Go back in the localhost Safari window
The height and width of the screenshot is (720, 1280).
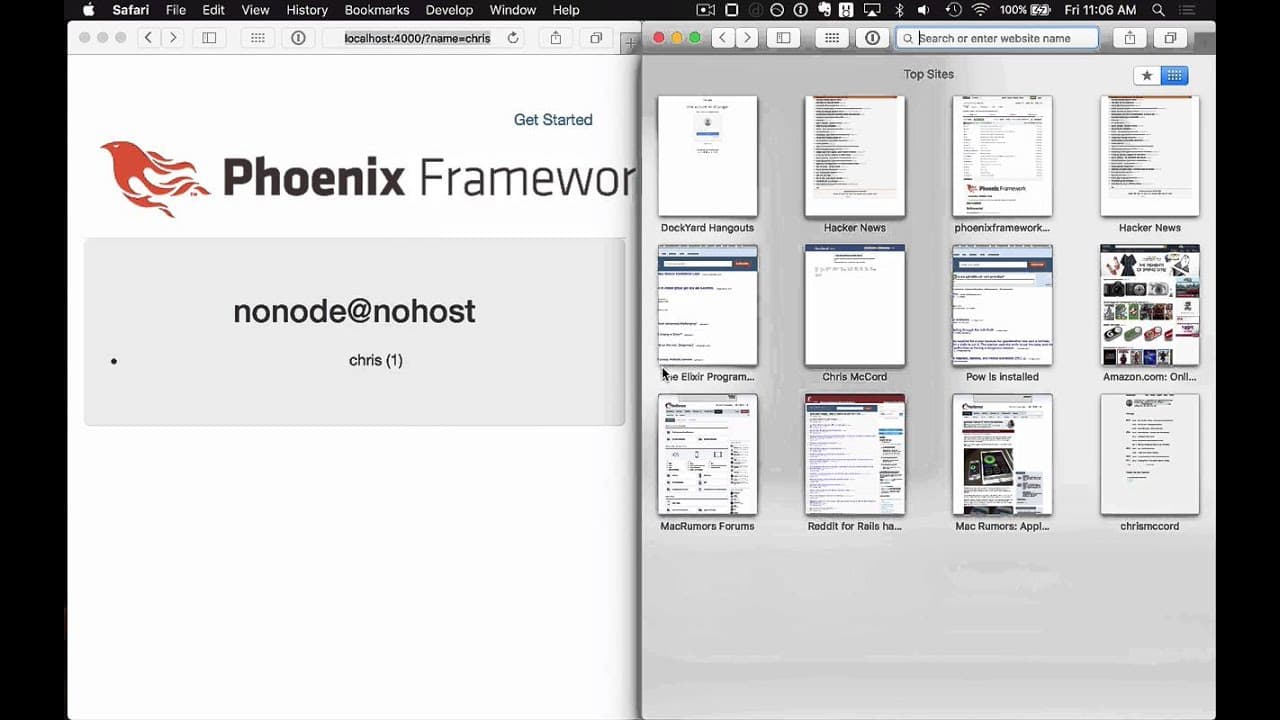pyautogui.click(x=148, y=38)
